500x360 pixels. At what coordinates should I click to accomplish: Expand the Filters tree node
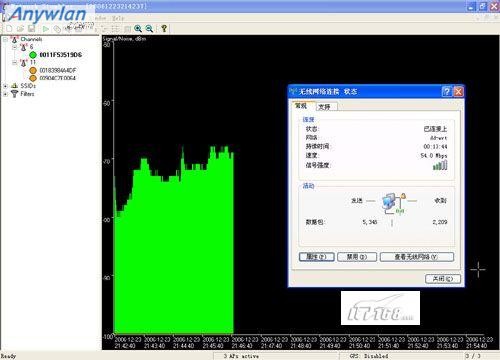[x=5, y=94]
